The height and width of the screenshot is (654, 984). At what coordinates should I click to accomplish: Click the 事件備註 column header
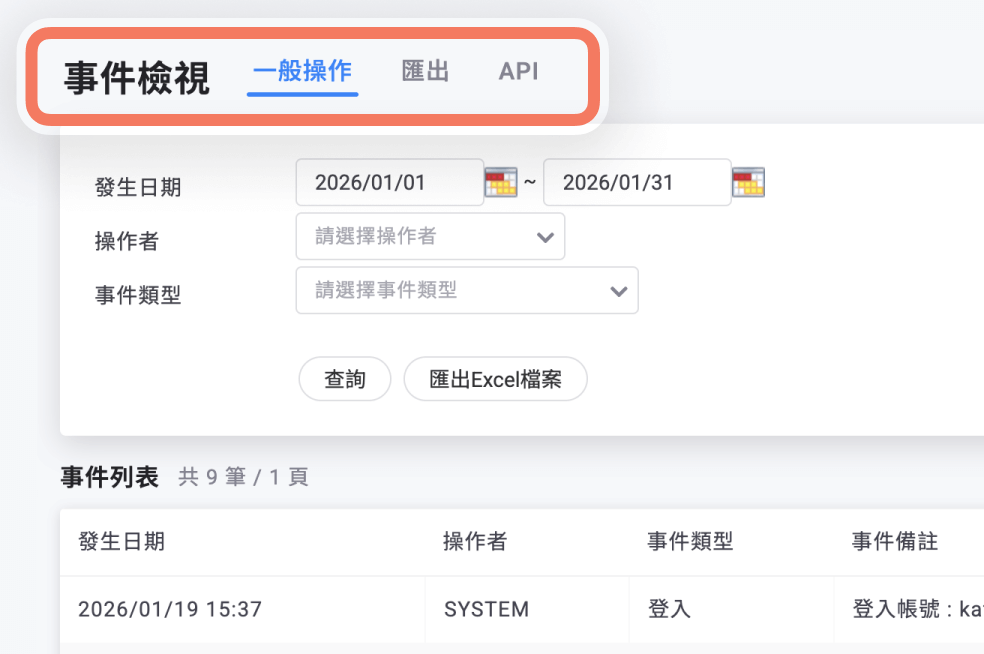coord(894,541)
